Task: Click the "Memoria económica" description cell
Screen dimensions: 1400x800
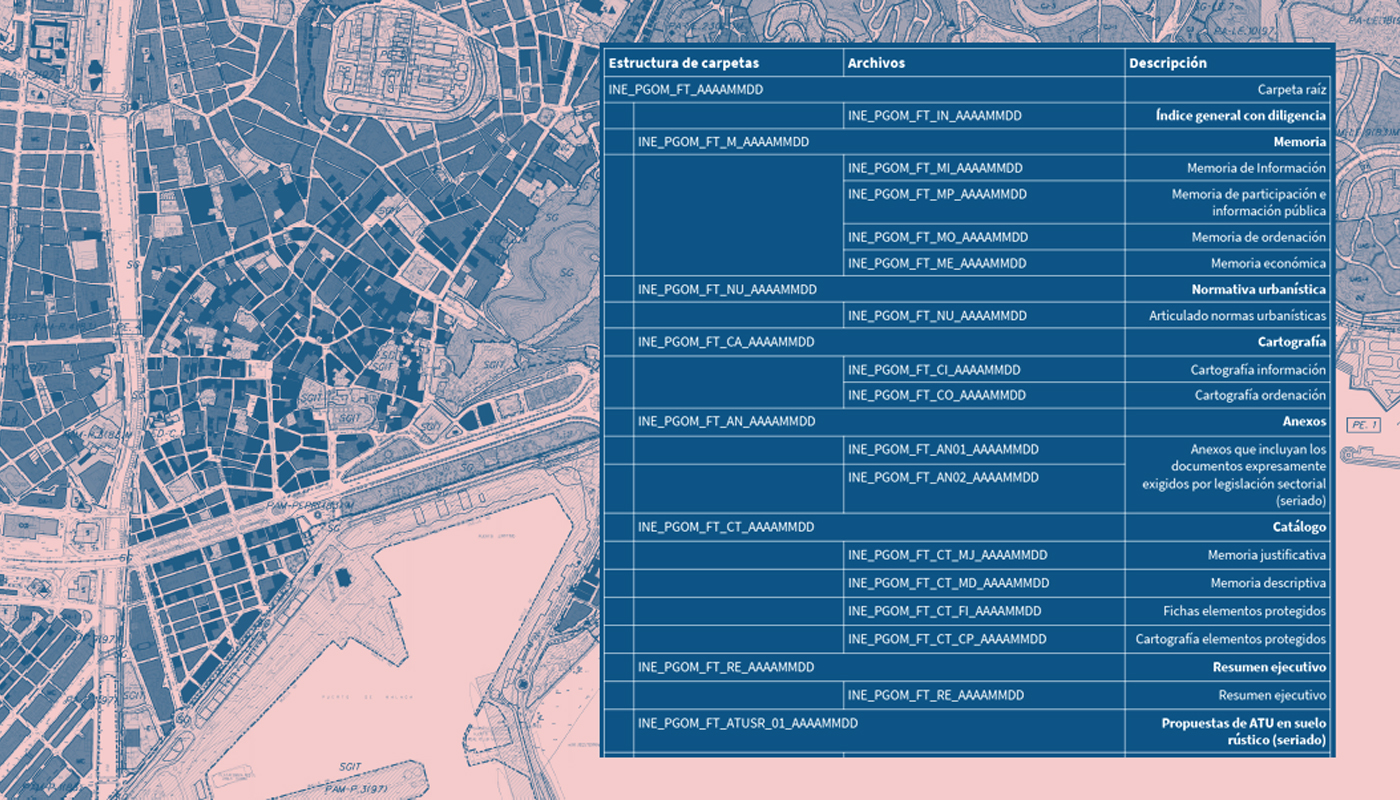Action: pyautogui.click(x=1268, y=264)
